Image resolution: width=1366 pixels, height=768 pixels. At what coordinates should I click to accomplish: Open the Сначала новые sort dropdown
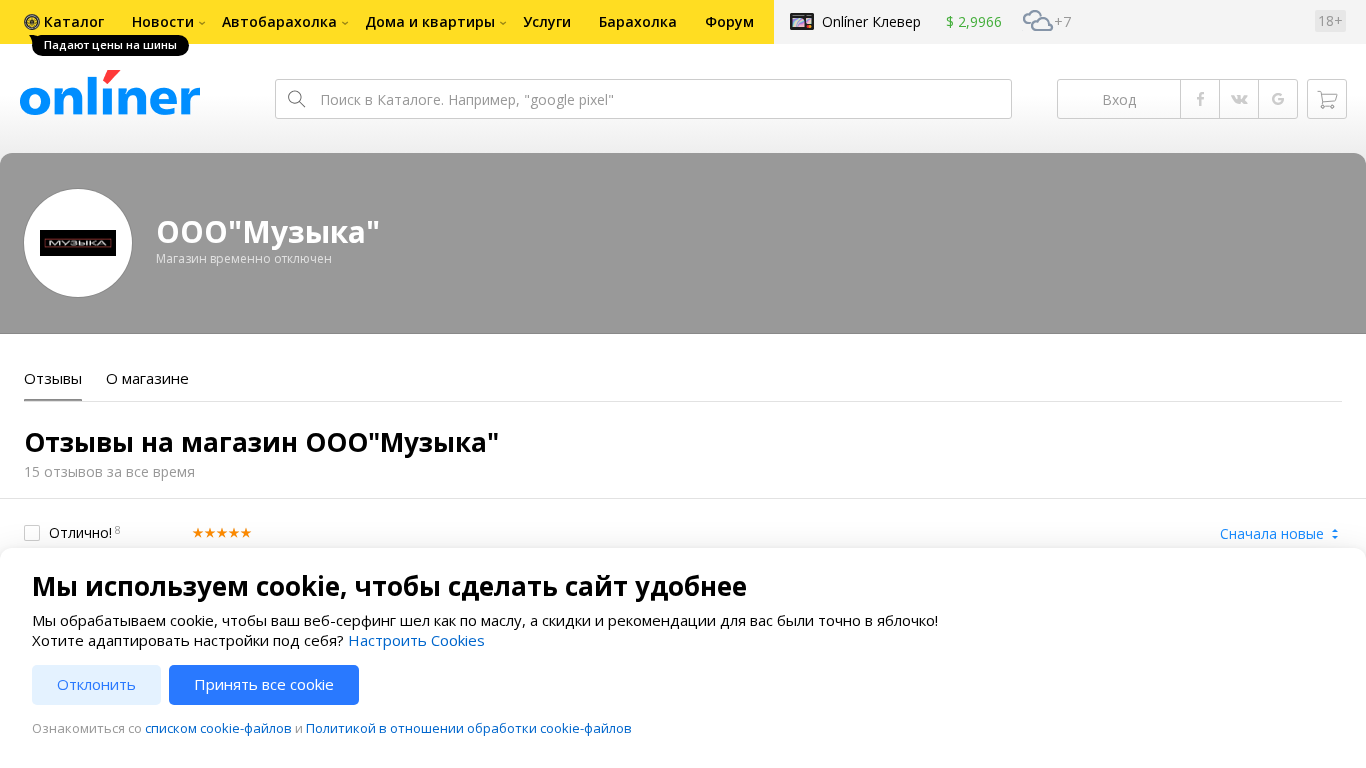[1279, 534]
